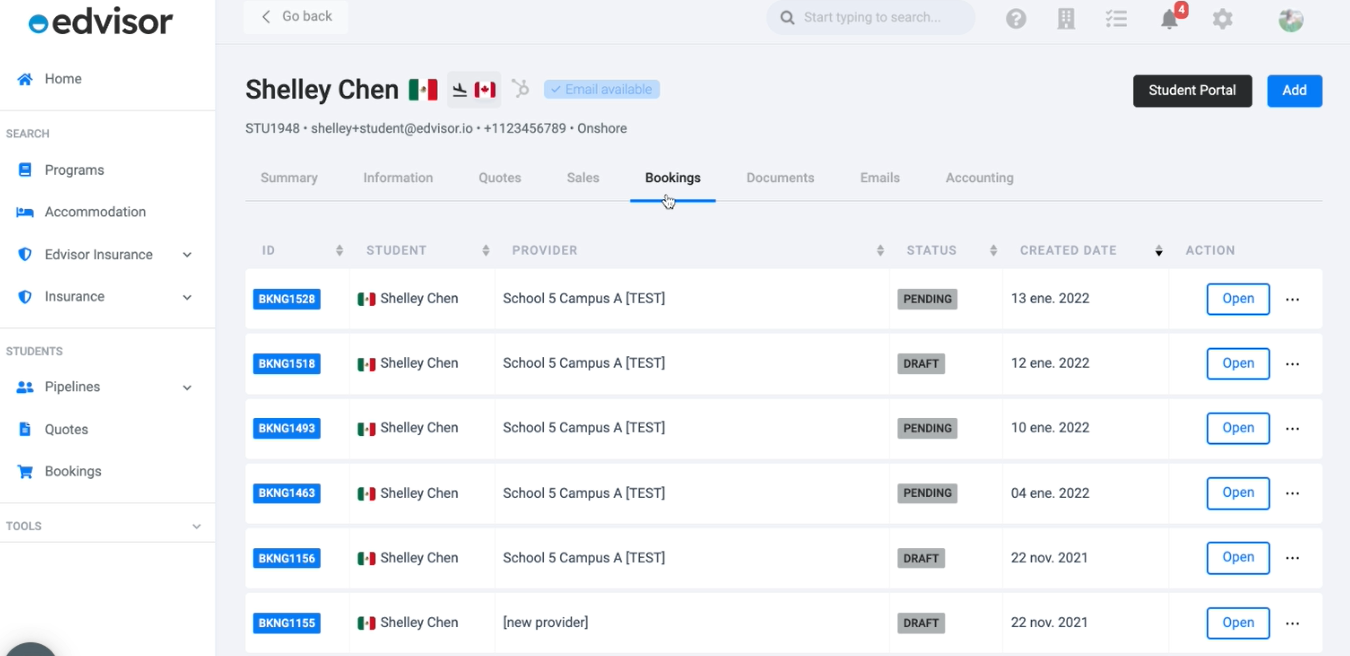This screenshot has height=656, width=1350.
Task: Click the Edvisor logo
Action: coord(100,22)
